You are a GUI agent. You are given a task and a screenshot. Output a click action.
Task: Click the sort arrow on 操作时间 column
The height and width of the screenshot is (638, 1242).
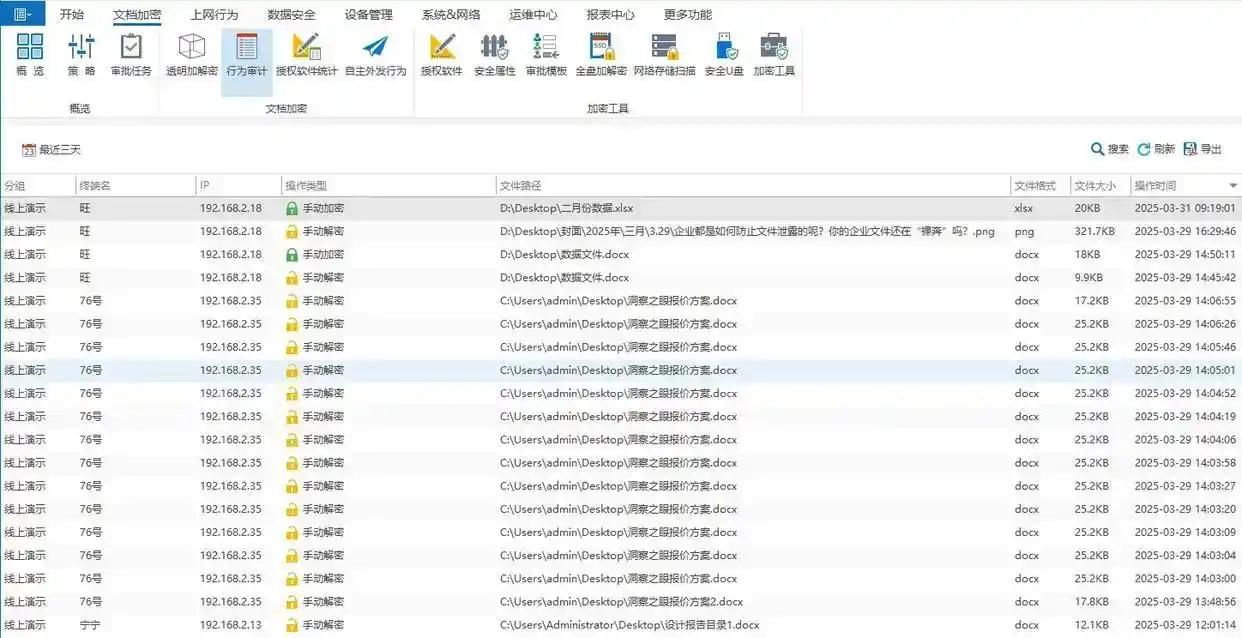pyautogui.click(x=1232, y=186)
